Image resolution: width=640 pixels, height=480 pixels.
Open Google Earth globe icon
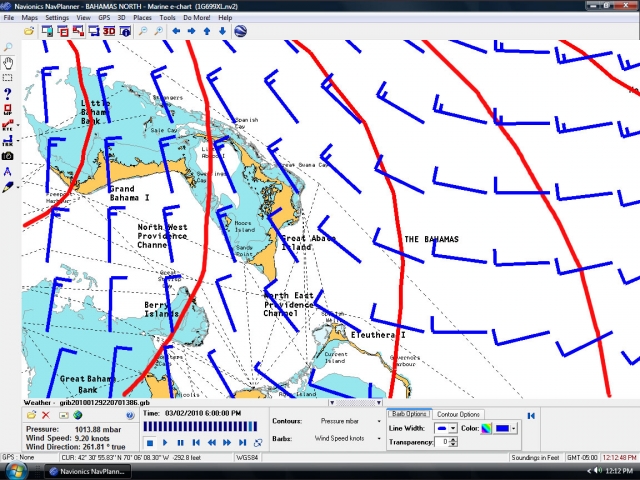(x=241, y=31)
